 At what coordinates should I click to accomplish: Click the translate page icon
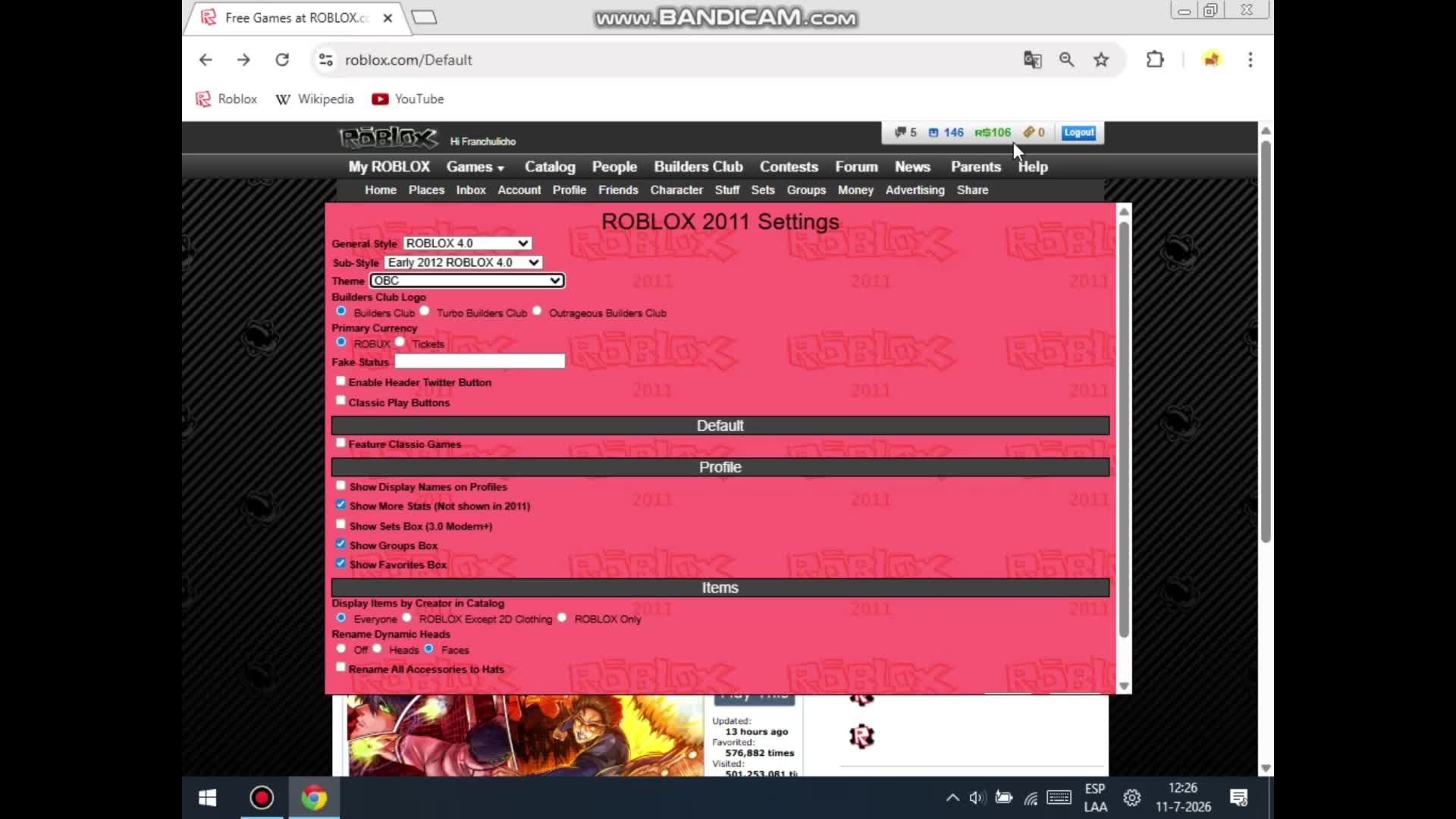1032,60
